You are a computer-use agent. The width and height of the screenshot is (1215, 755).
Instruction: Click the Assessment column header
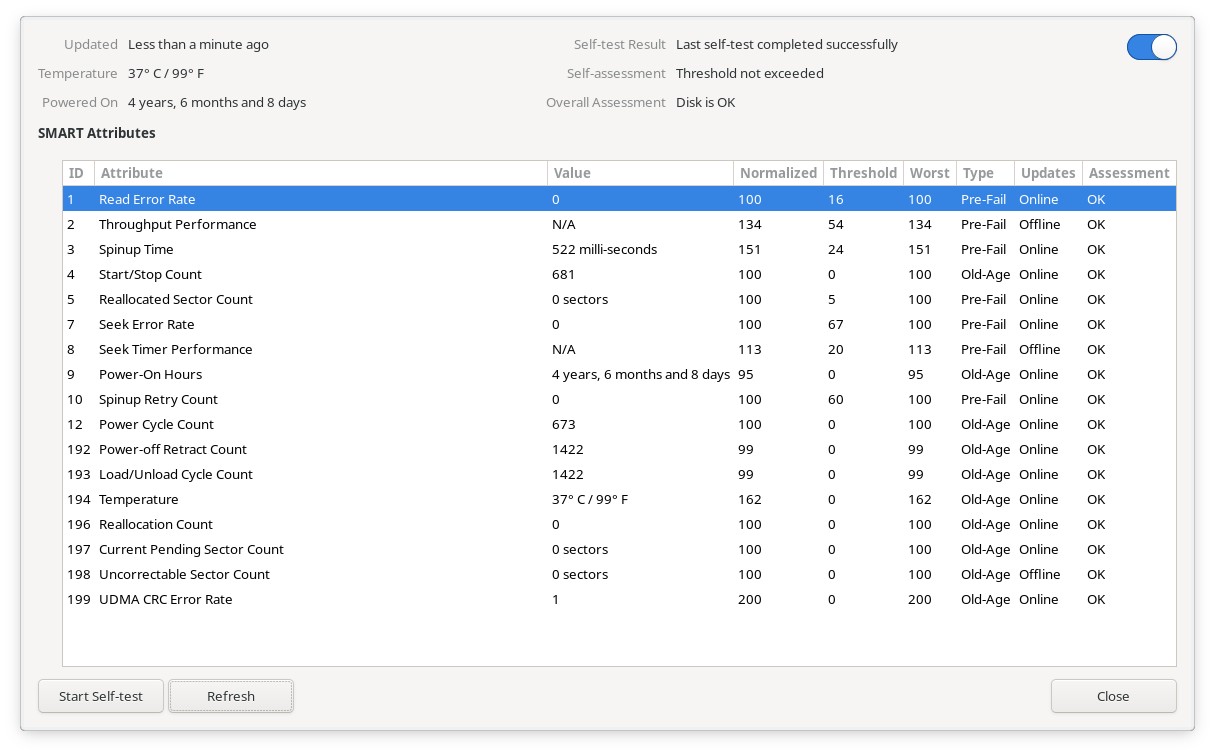1128,173
